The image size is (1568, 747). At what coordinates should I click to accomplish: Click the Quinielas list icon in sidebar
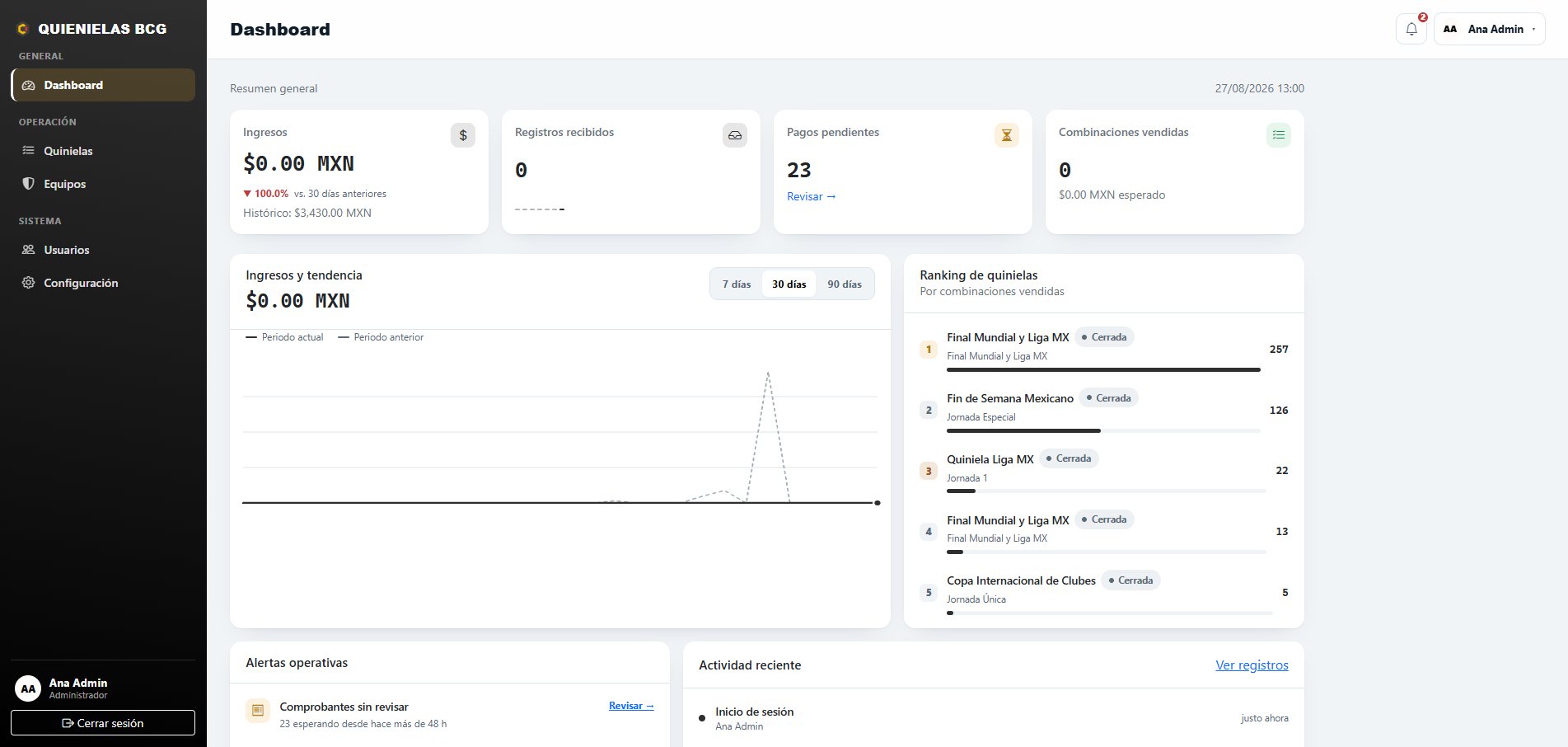pos(29,151)
